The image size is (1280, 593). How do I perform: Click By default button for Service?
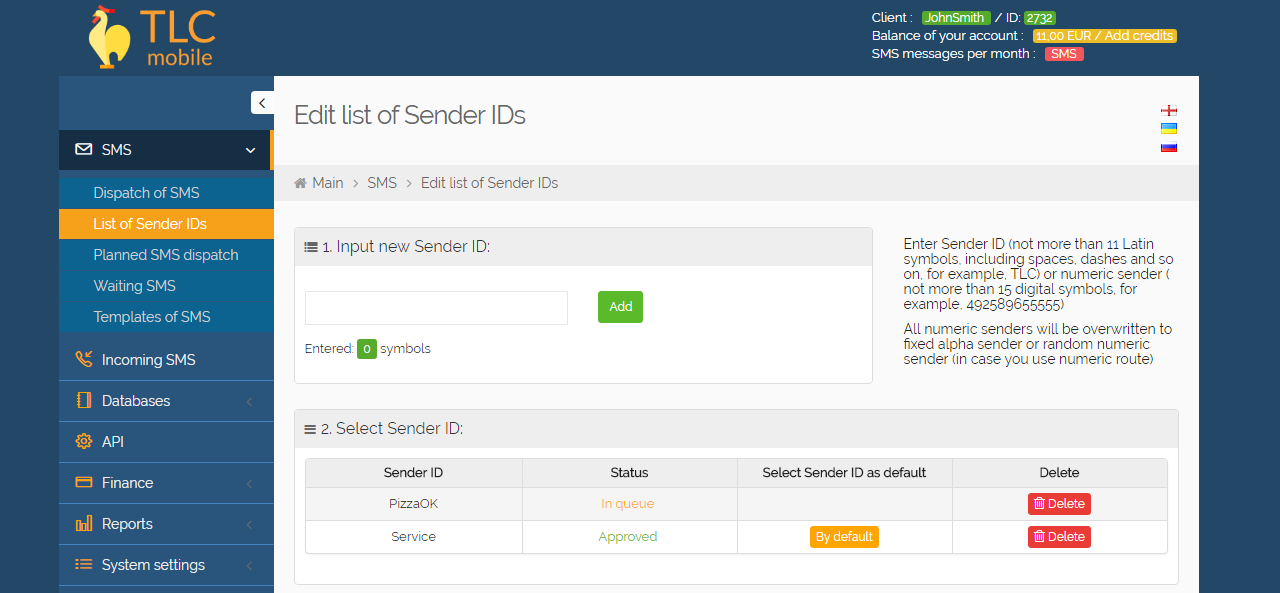point(844,537)
